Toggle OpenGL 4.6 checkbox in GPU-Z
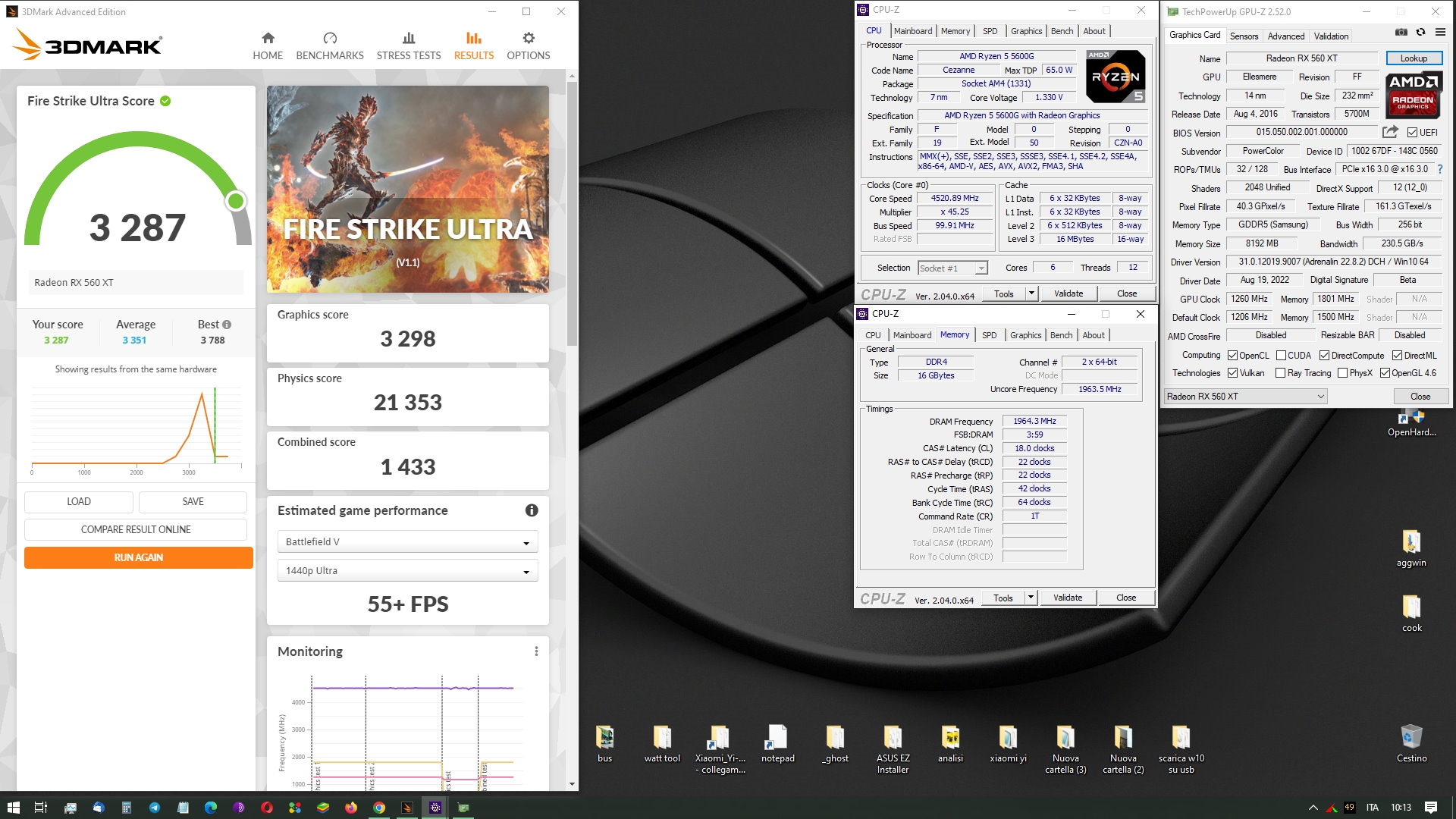The image size is (1456, 819). tap(1385, 373)
